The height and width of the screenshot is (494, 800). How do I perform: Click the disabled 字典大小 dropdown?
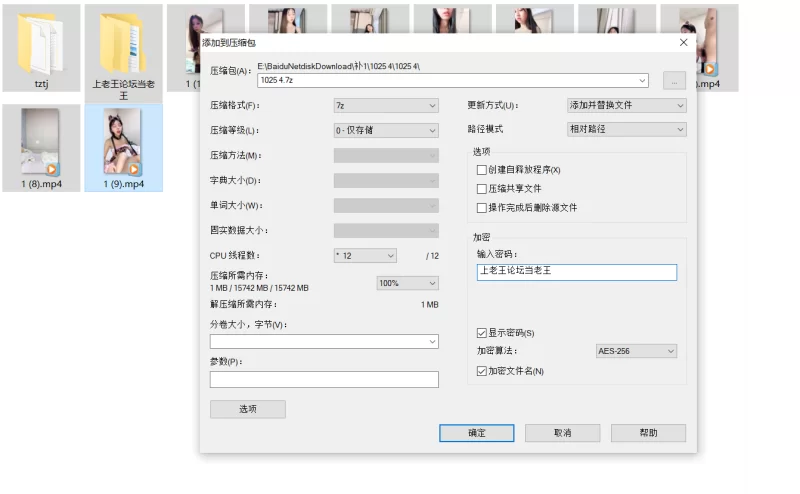click(x=386, y=180)
